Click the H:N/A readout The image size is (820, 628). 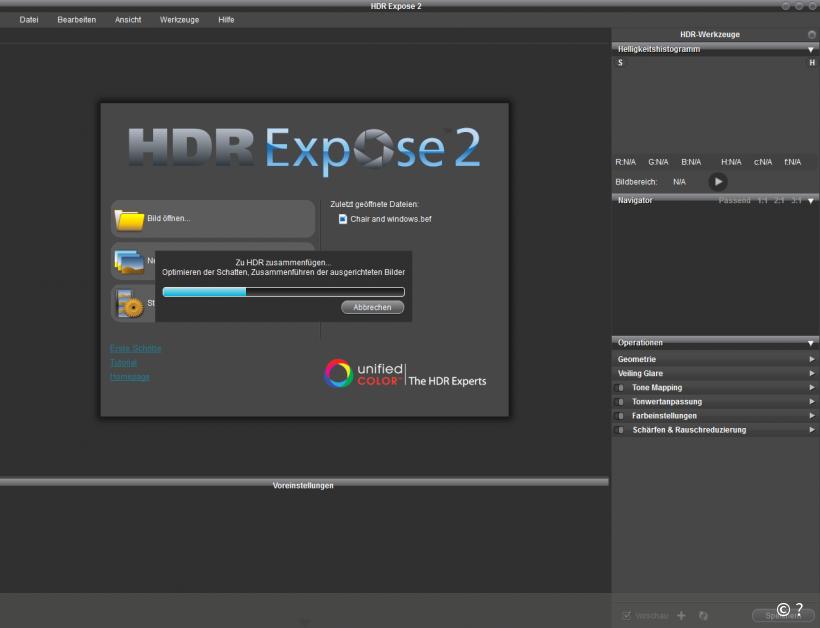click(731, 162)
